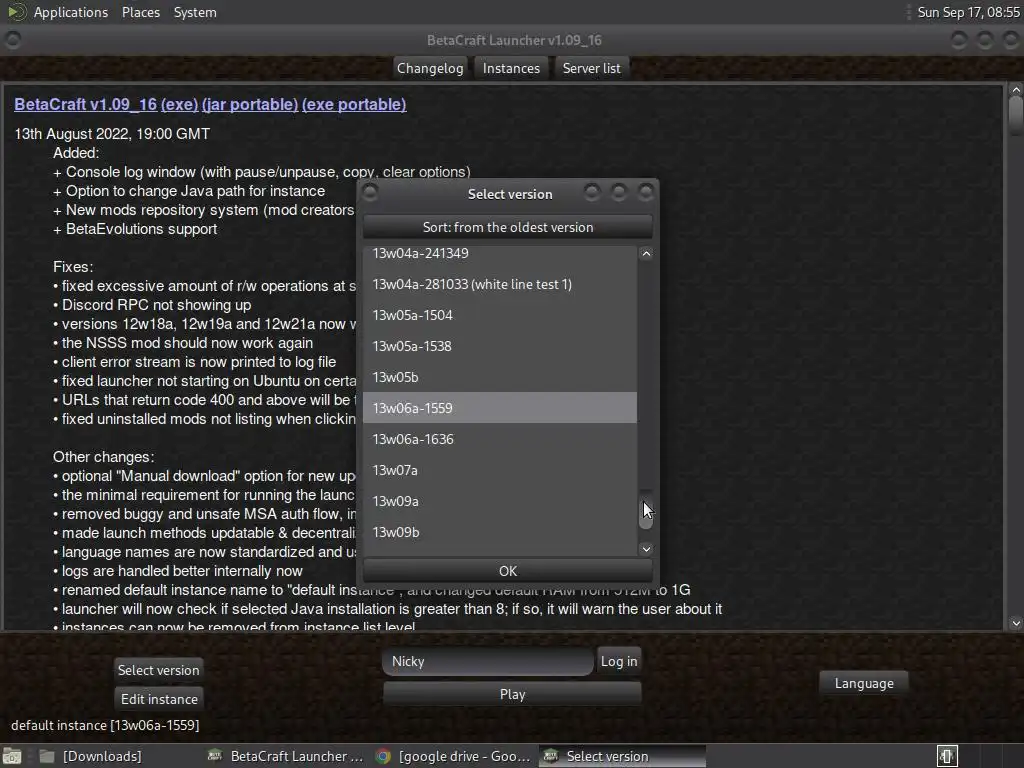Screen dimensions: 1024x768
Task: Select version 13w09b
Action: 500,532
